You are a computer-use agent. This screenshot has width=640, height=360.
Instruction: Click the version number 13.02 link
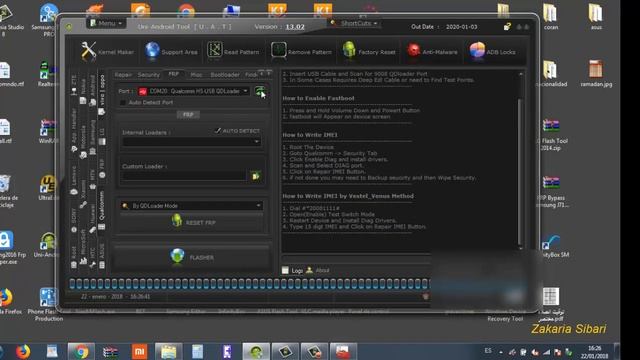(295, 27)
